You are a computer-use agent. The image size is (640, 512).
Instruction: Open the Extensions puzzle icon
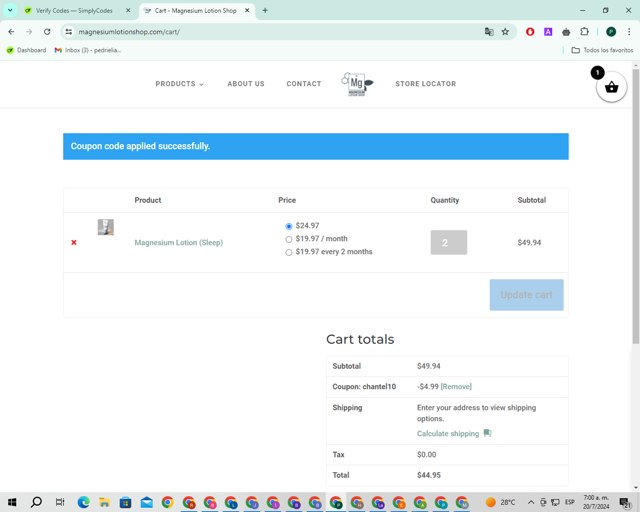coord(584,32)
